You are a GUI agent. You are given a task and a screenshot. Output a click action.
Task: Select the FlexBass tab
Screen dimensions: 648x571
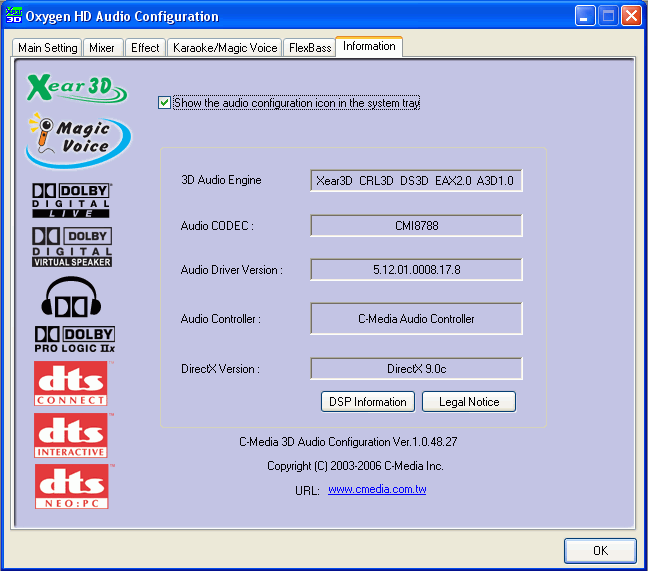click(310, 48)
